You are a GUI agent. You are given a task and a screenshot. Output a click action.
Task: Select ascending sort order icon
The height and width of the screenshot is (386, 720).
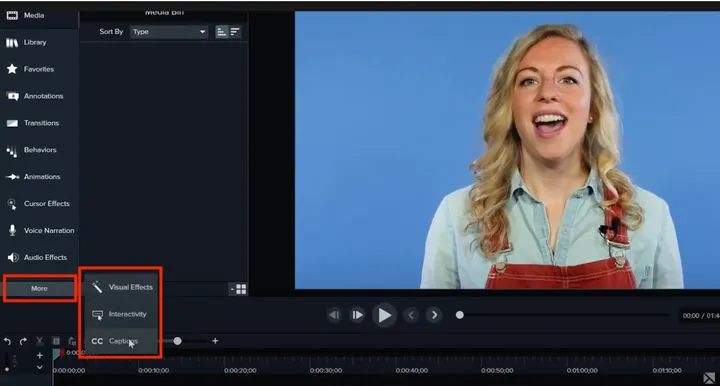tap(222, 32)
